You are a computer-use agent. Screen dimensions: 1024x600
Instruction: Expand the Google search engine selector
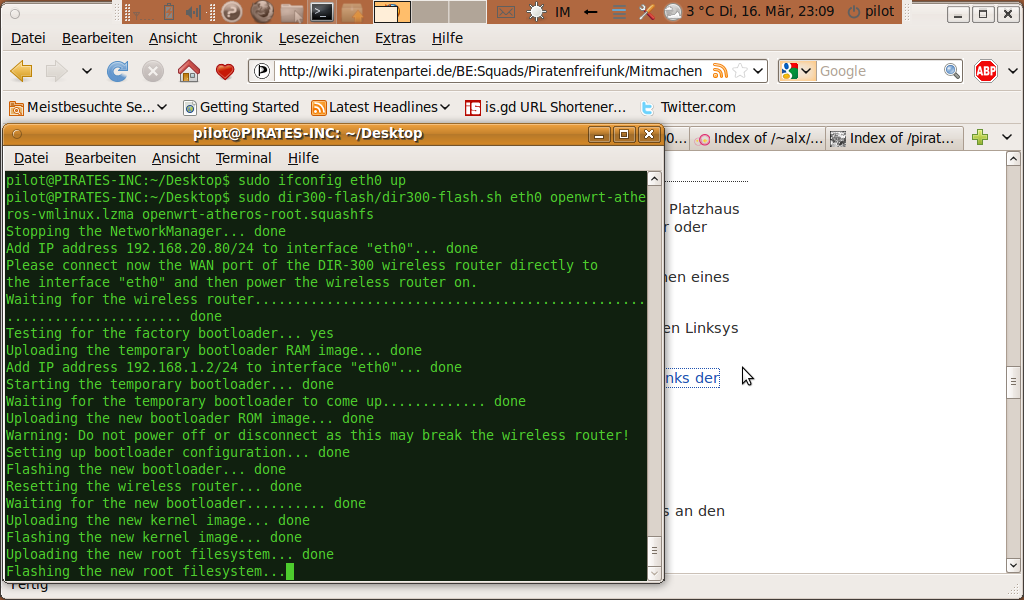[x=797, y=71]
